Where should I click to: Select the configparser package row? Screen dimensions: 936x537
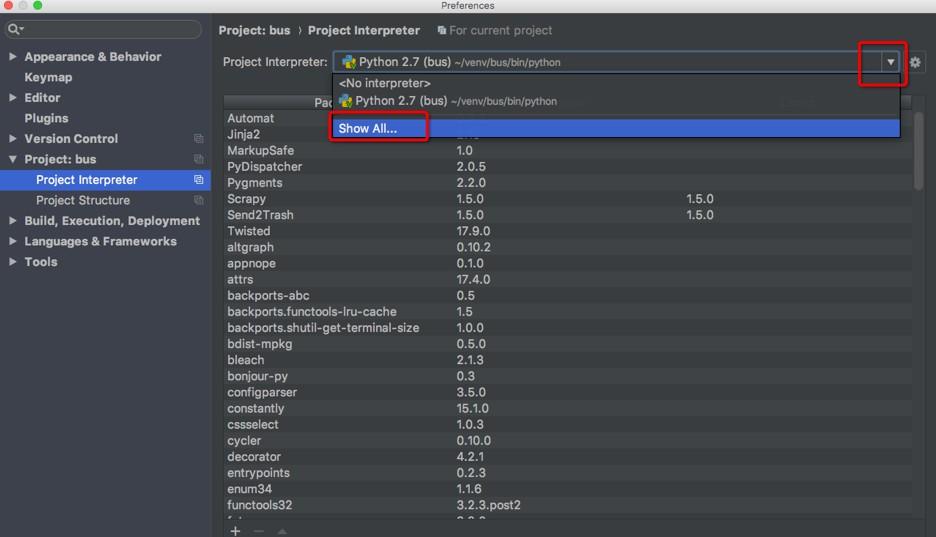pos(568,392)
